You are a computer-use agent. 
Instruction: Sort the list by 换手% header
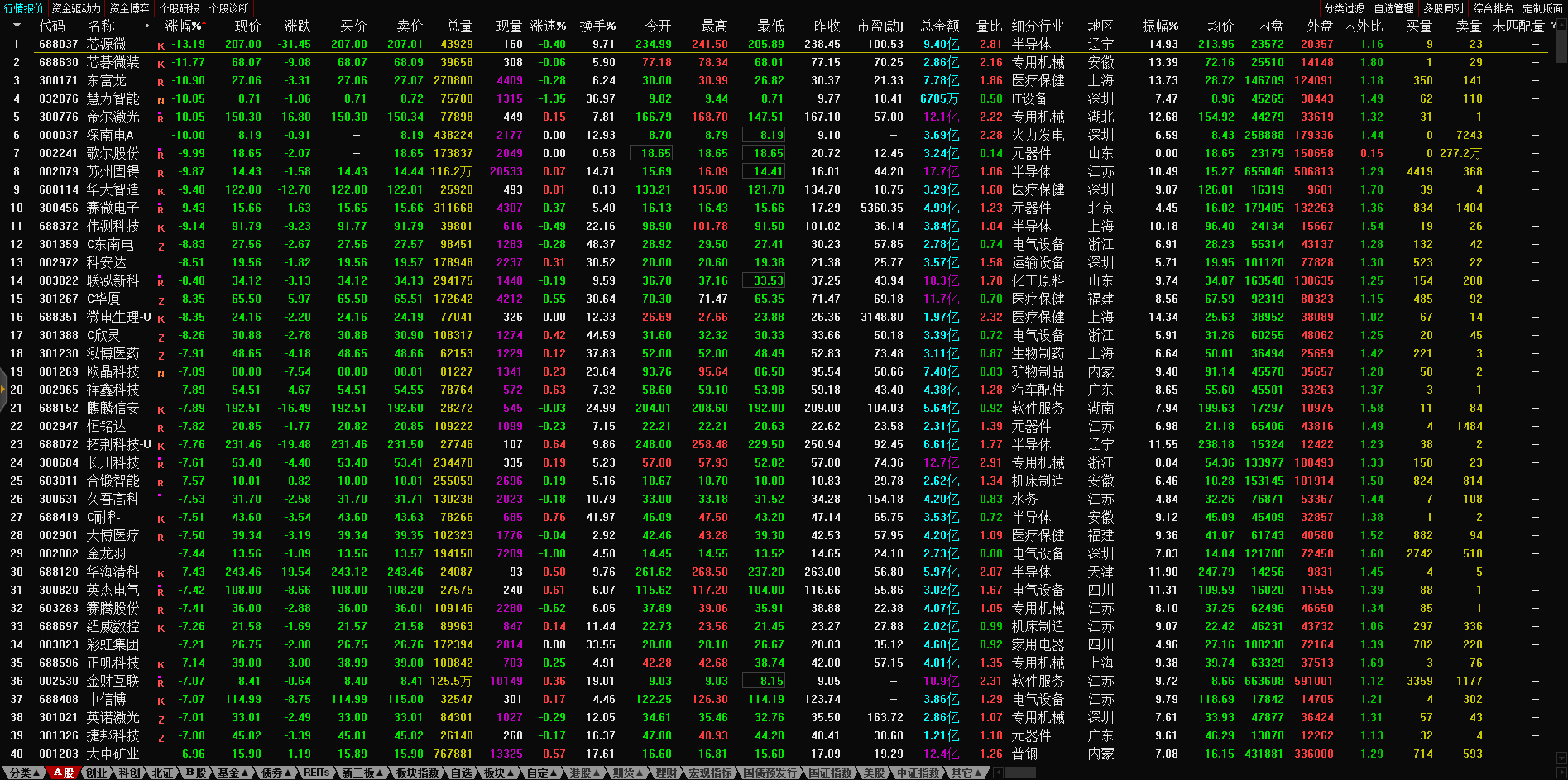(597, 26)
